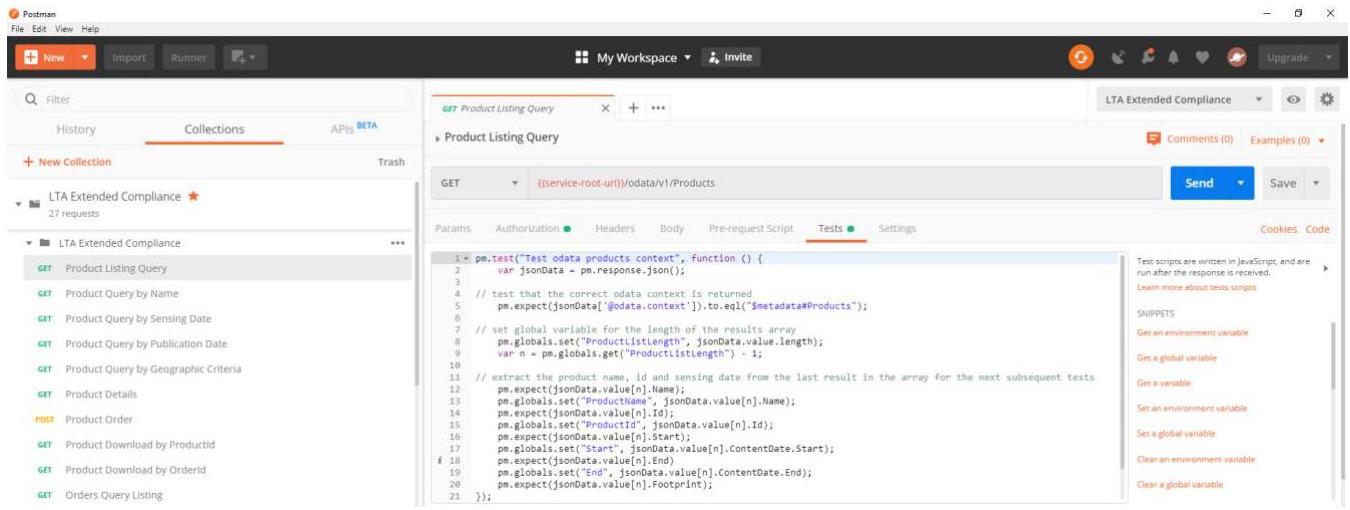Click the search filter magnifier icon

tap(31, 100)
